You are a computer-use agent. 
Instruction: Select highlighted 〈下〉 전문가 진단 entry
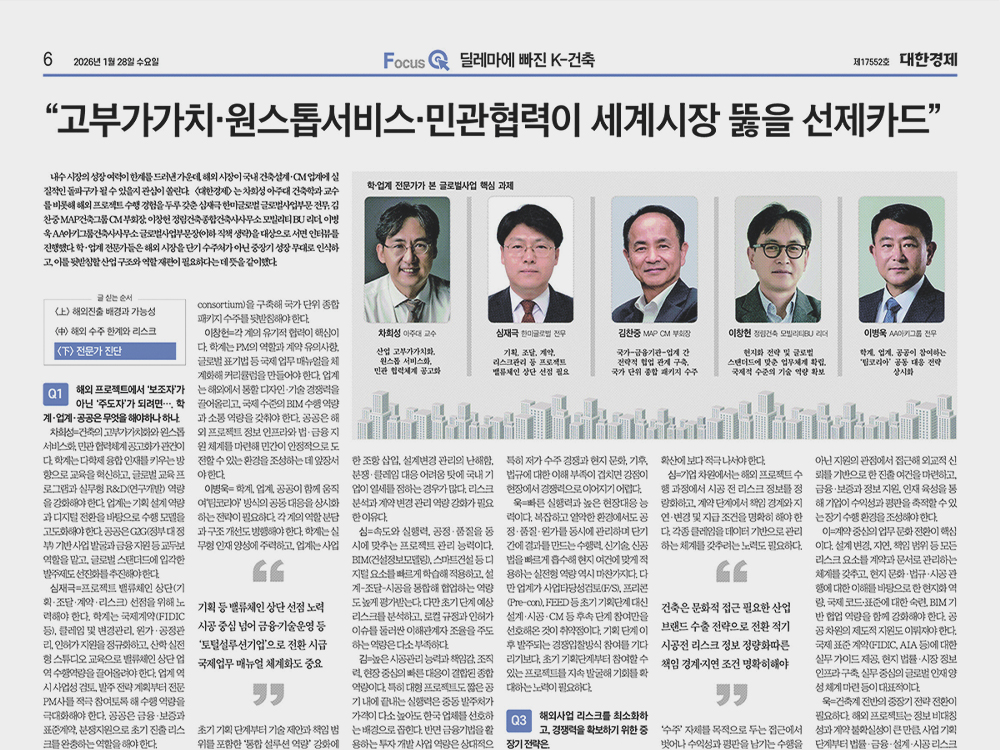111,350
